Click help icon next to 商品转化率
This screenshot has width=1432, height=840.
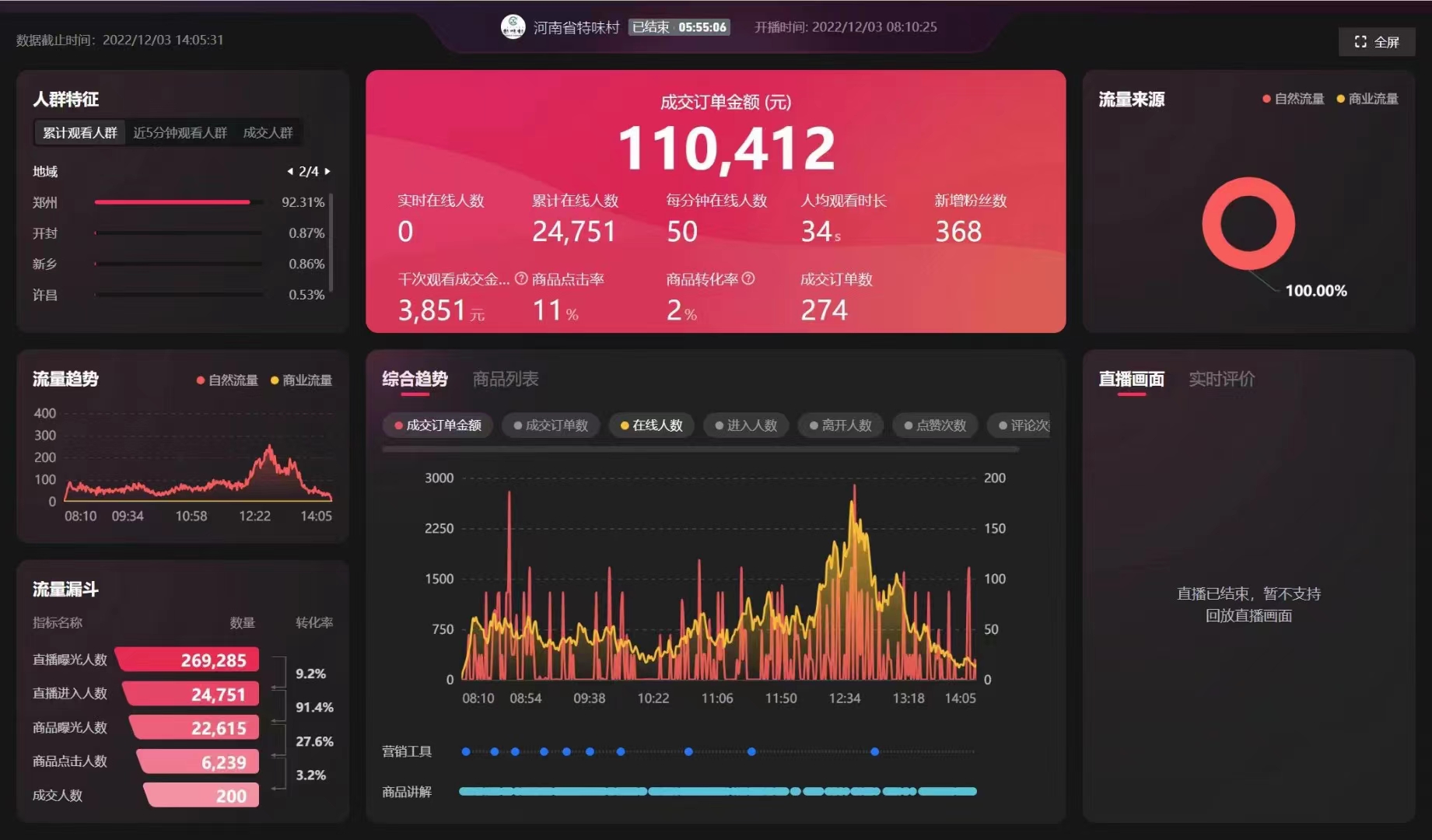click(x=748, y=278)
